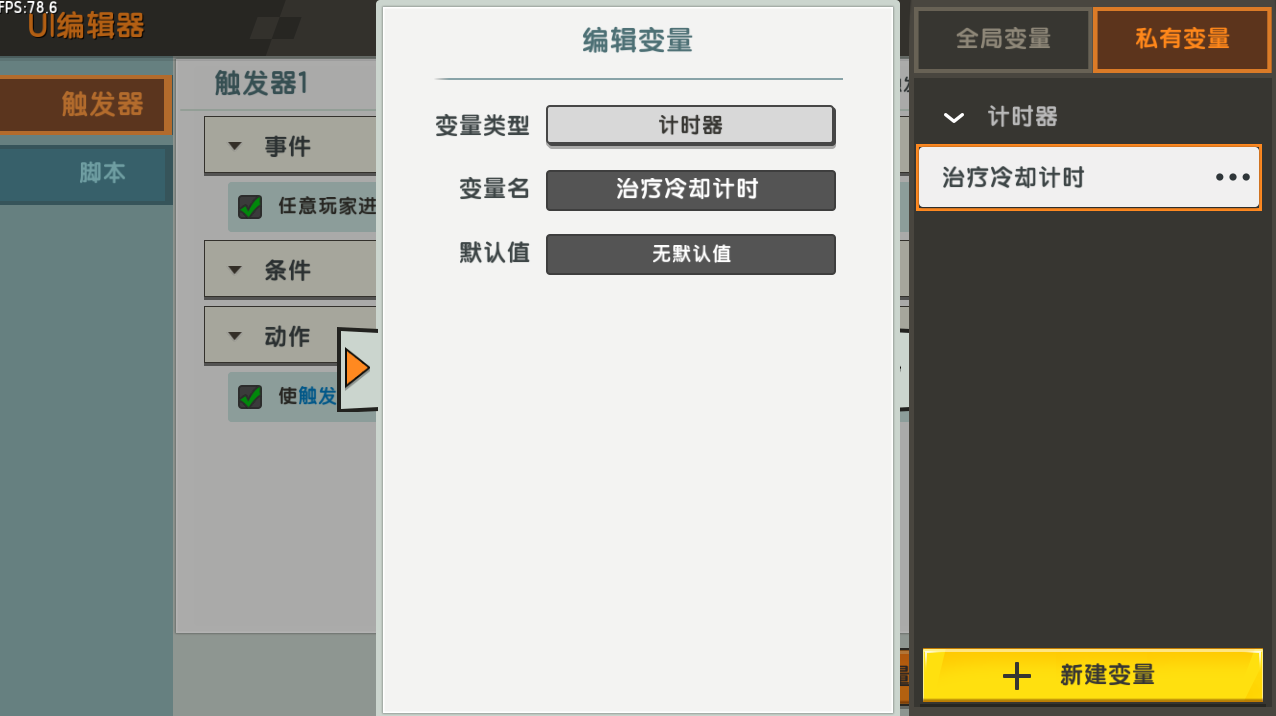The image size is (1276, 716).
Task: Toggle the 任意玩家进 event checkbox
Action: [250, 207]
